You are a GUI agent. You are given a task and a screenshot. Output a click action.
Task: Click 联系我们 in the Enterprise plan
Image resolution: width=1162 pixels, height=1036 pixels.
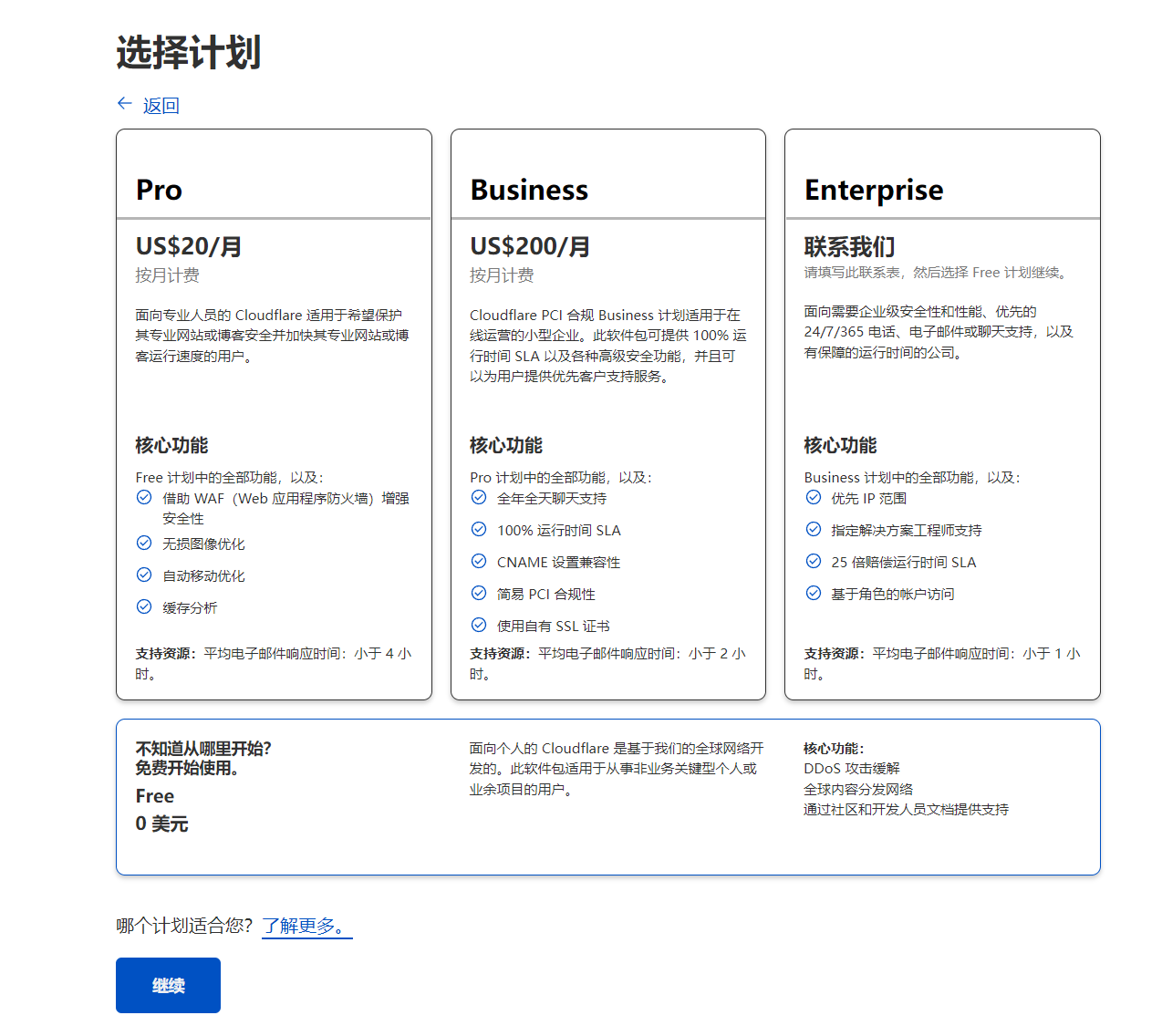(x=849, y=246)
